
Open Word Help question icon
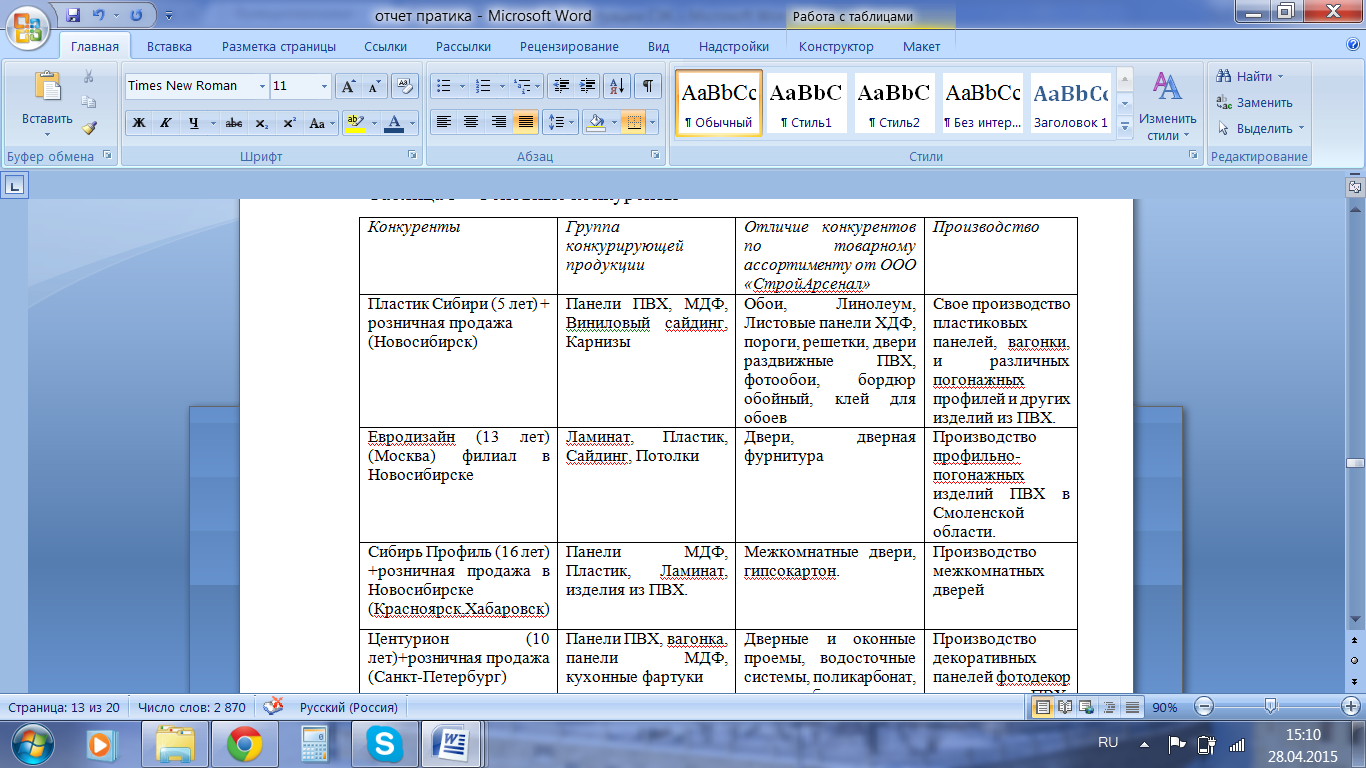tap(1353, 46)
